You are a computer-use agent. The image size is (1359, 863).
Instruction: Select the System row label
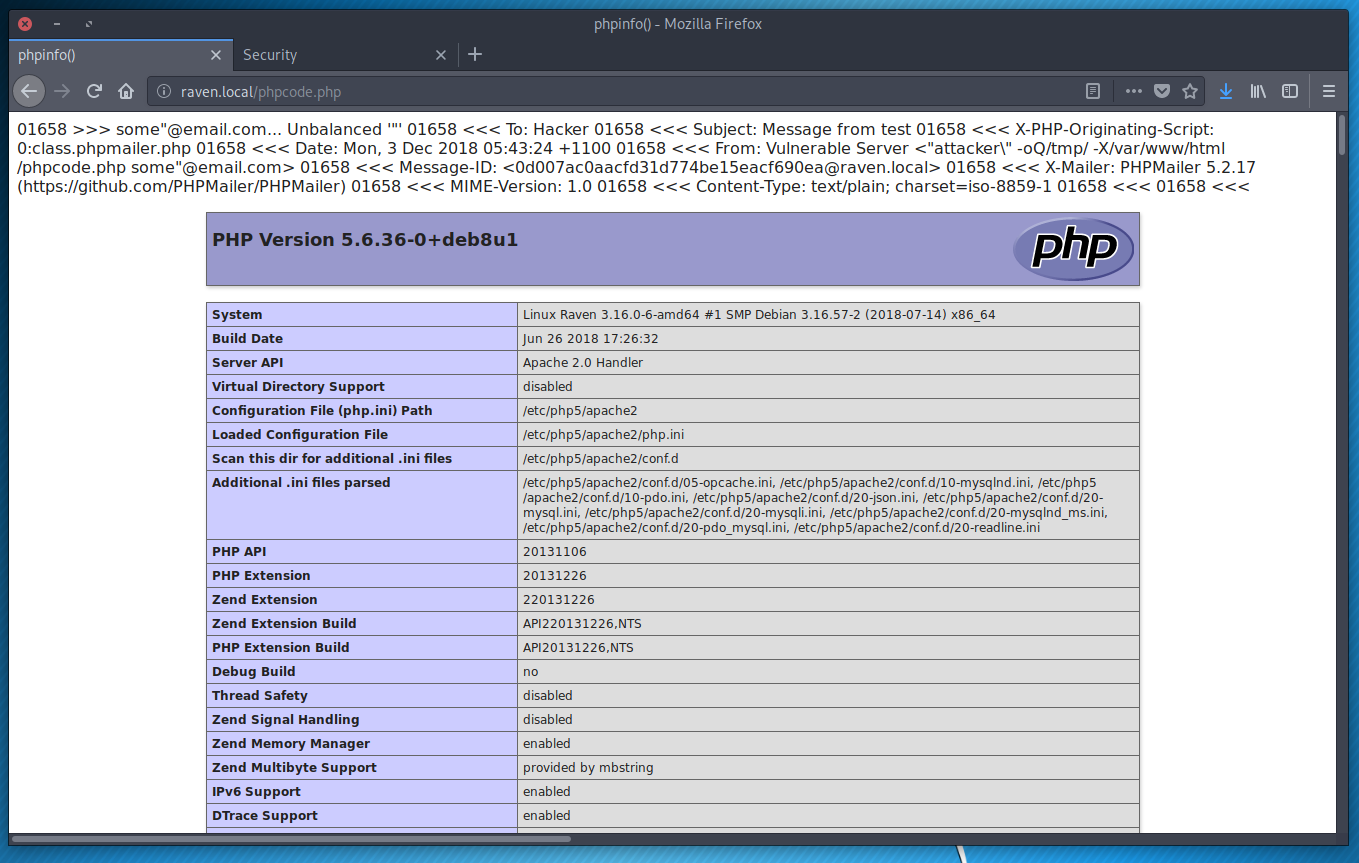[237, 315]
